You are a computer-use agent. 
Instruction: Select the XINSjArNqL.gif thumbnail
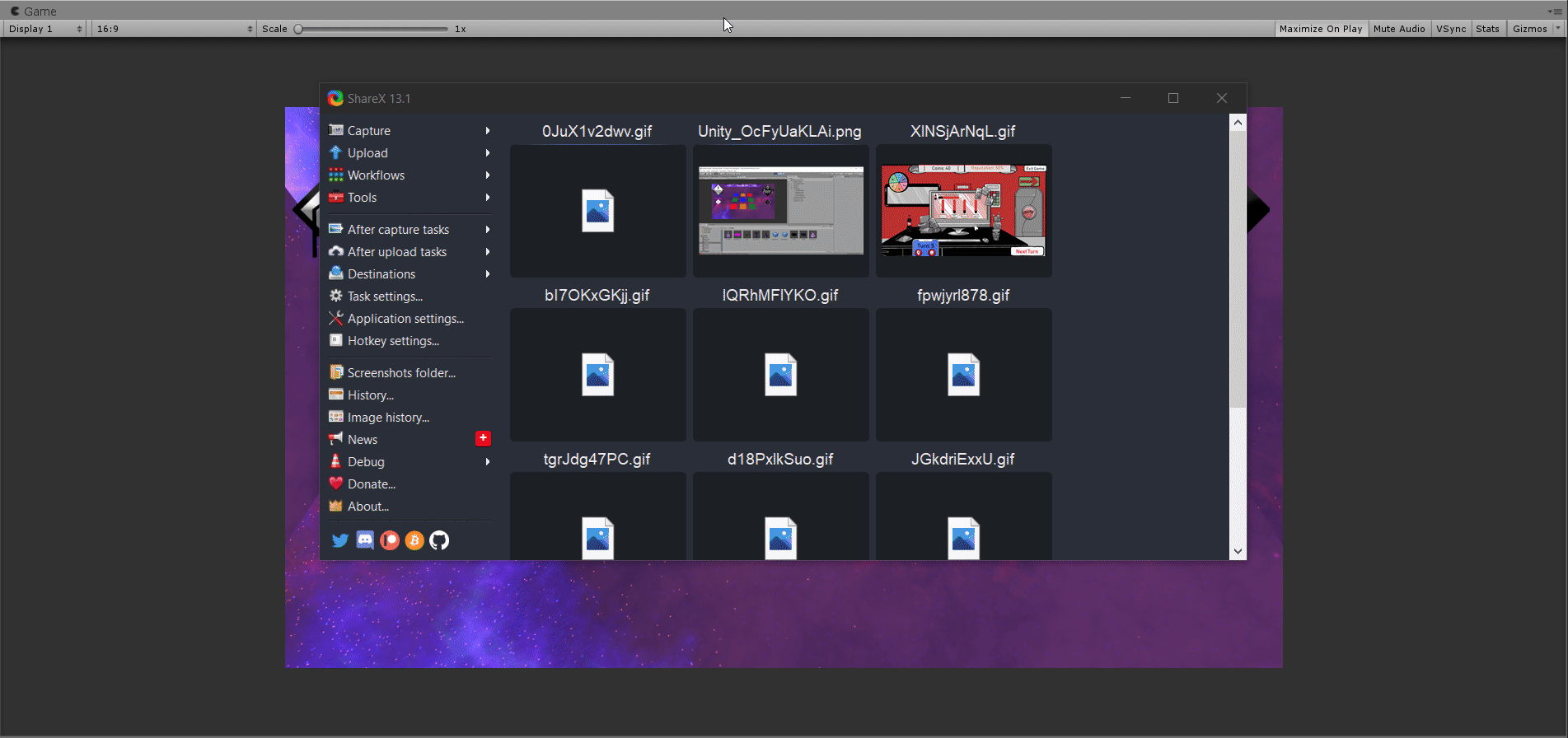[x=963, y=211]
